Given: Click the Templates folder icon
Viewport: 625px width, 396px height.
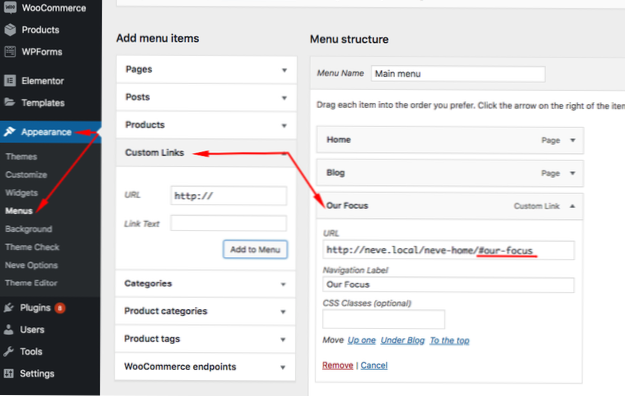Looking at the screenshot, I should point(10,102).
